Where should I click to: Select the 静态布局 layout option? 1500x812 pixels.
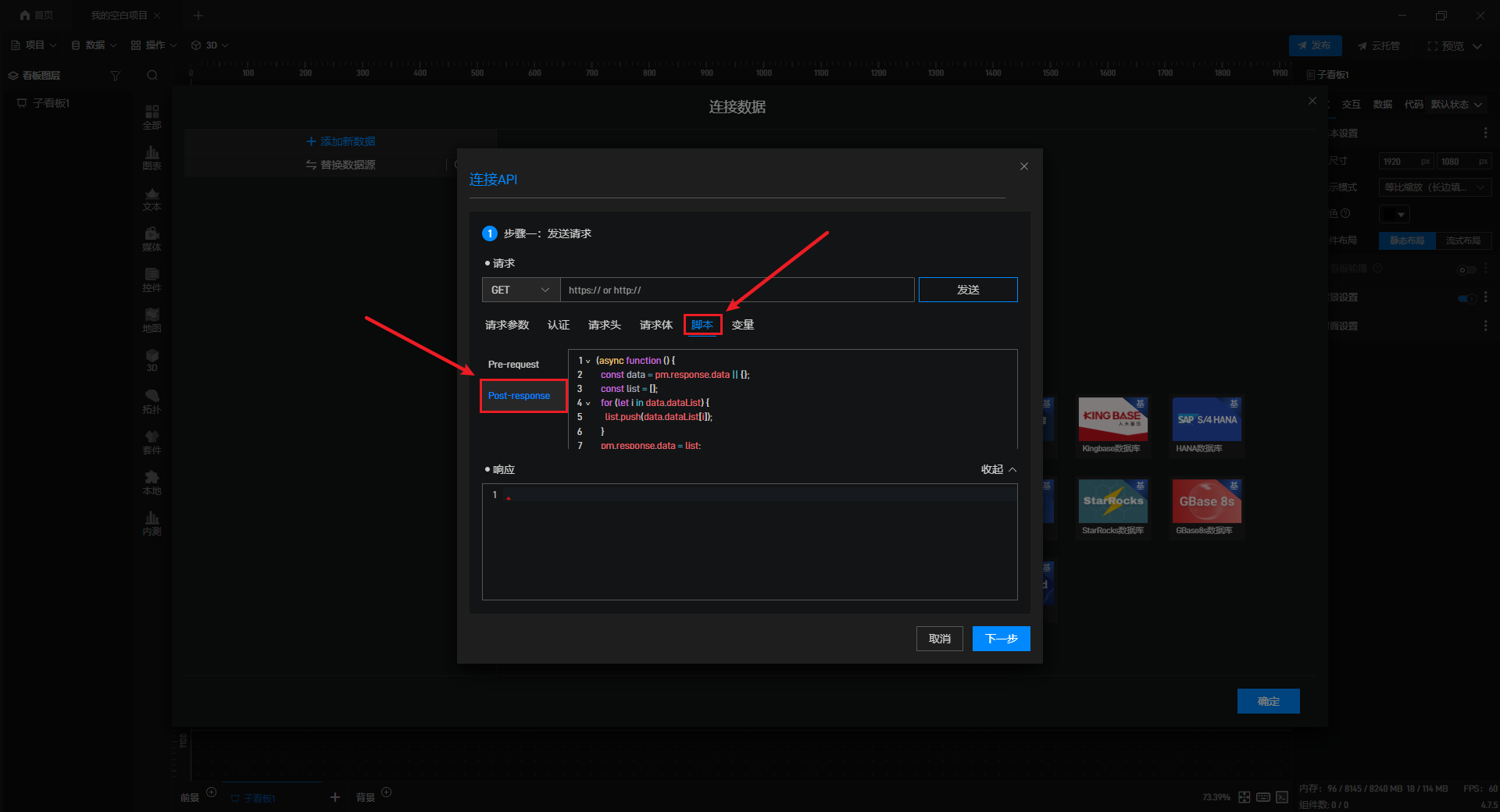tap(1407, 240)
